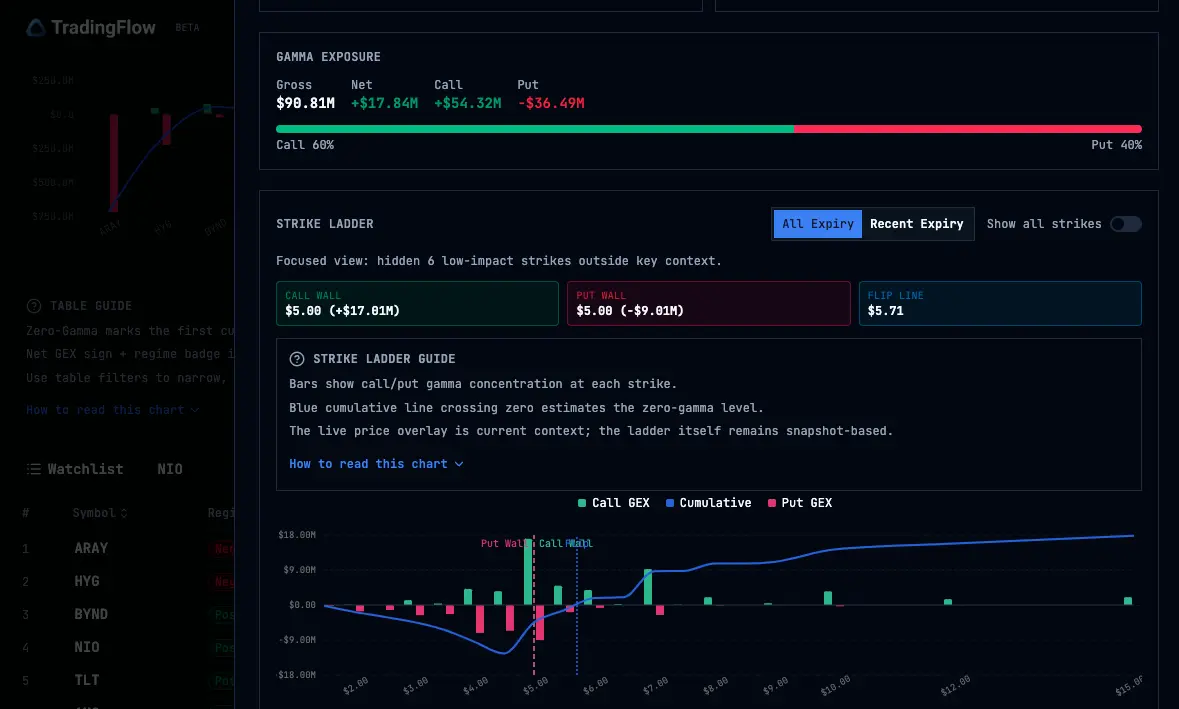Click the Flip Line $5.71 card
This screenshot has width=1179, height=709.
(x=999, y=304)
